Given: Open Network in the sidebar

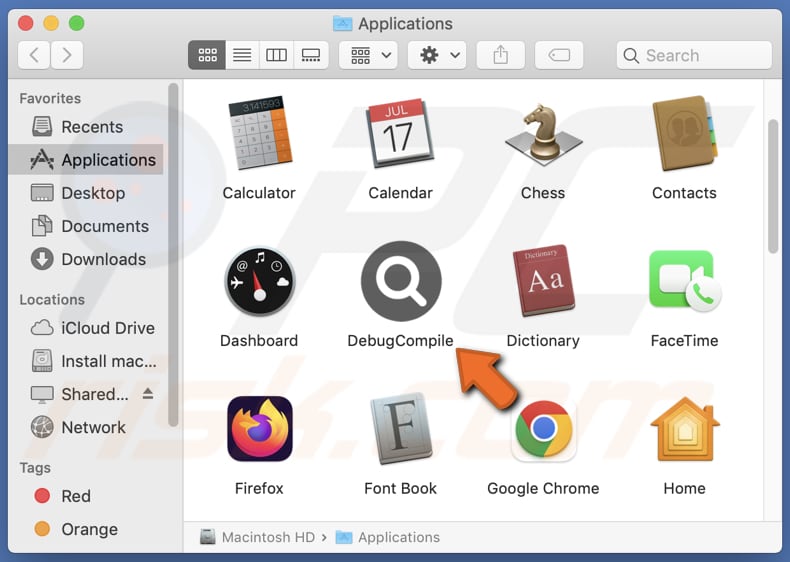Looking at the screenshot, I should click(x=86, y=427).
